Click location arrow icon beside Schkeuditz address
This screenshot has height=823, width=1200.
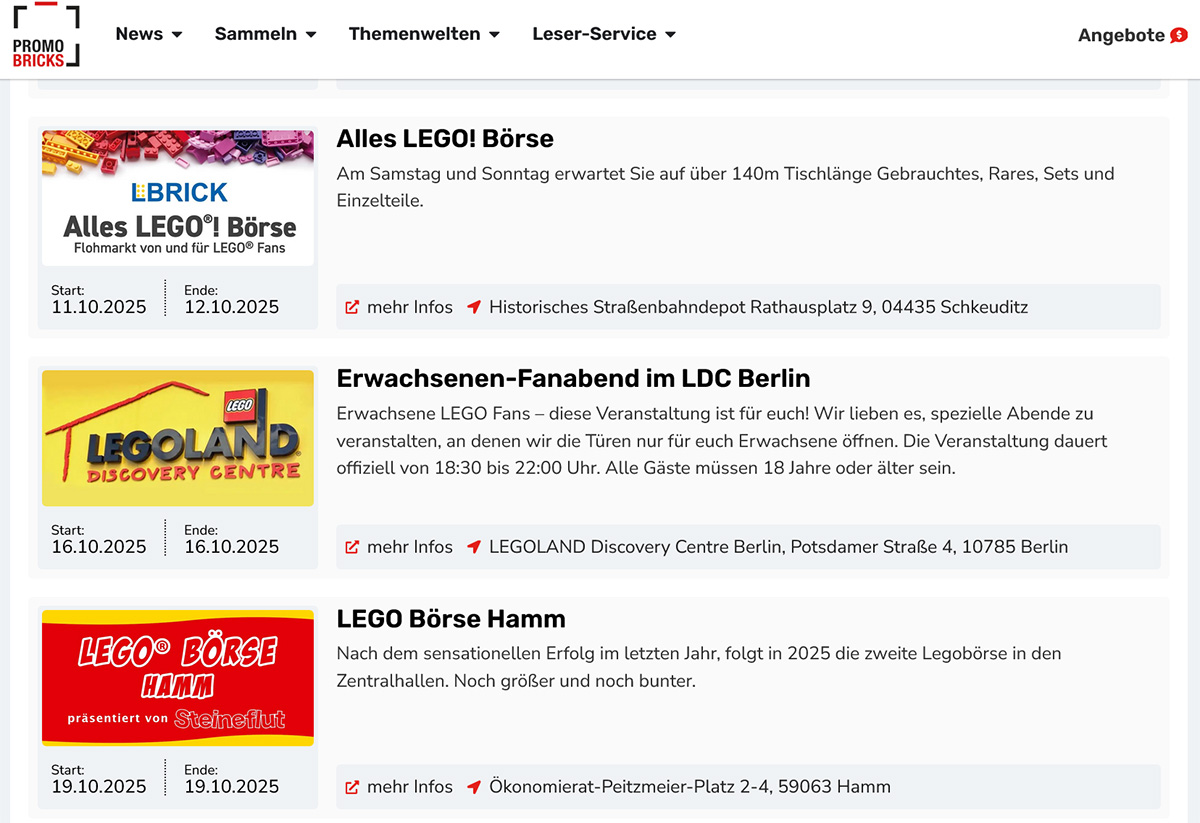pos(474,307)
